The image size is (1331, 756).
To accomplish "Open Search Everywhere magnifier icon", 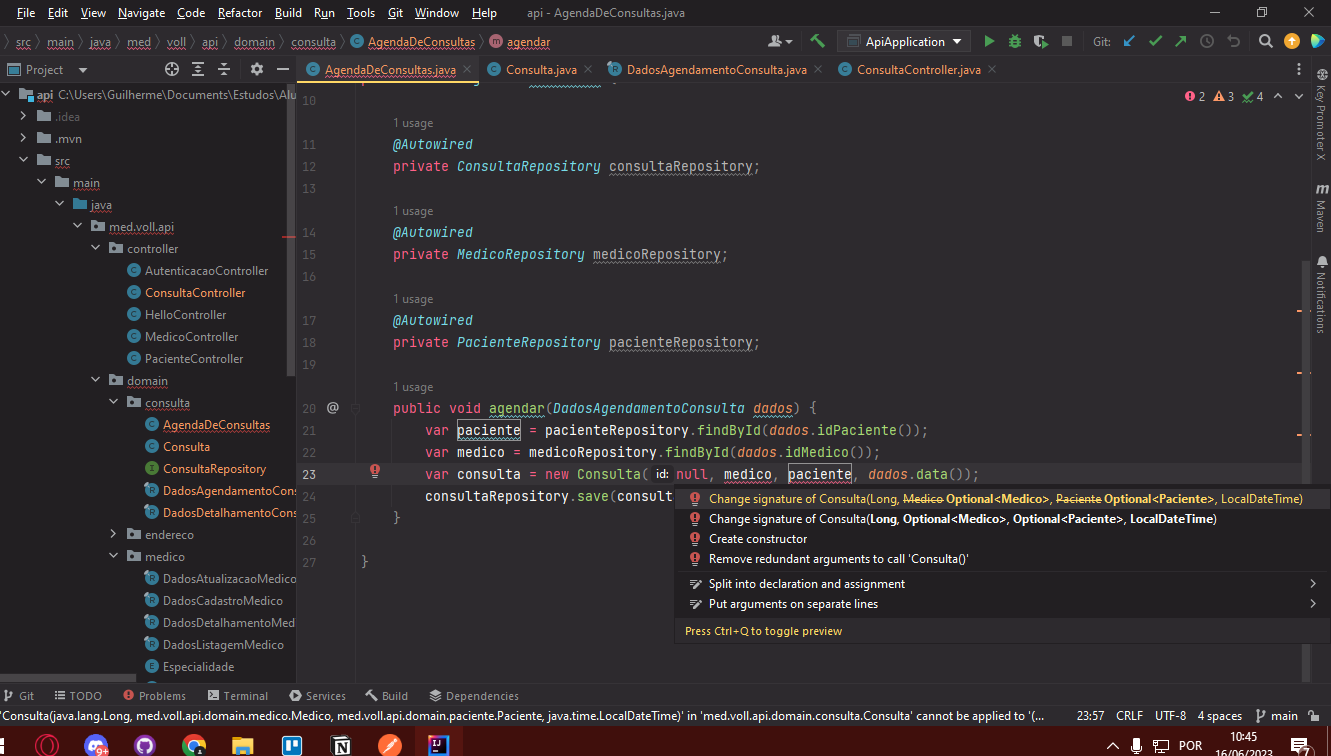I will point(1266,41).
